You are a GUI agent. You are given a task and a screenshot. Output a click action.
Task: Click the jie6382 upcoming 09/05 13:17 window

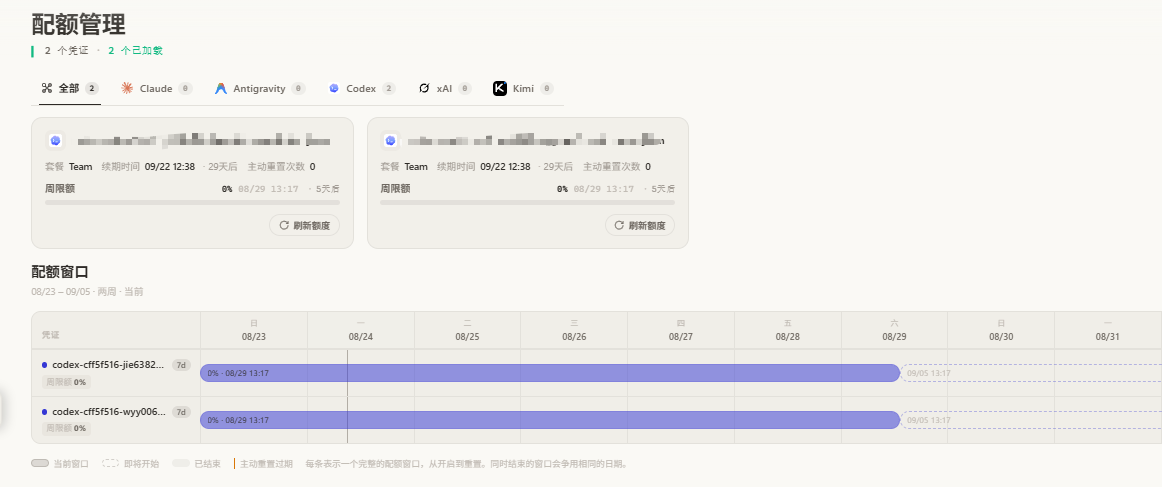pyautogui.click(x=1031, y=373)
